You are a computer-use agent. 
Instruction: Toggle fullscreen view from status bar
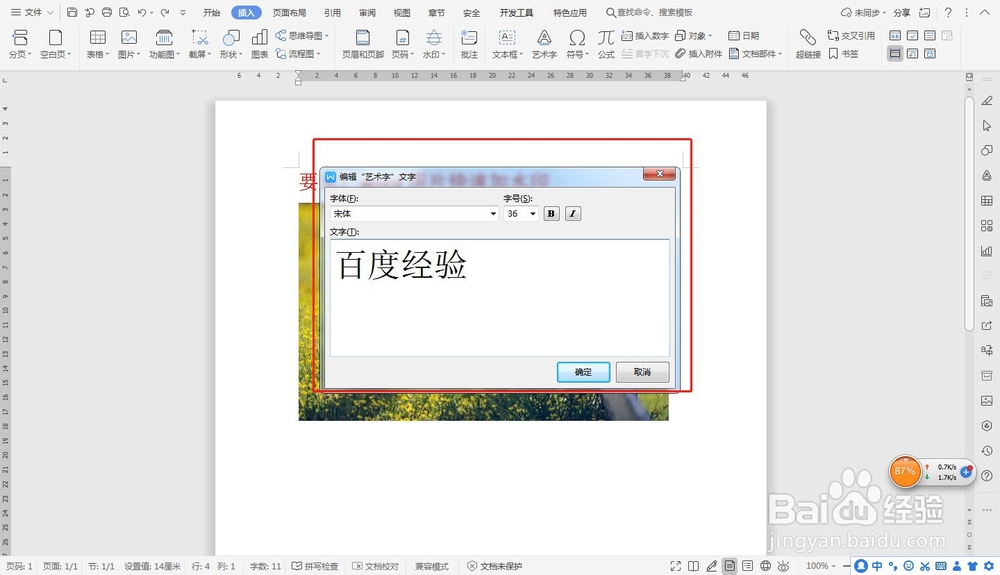[x=675, y=566]
